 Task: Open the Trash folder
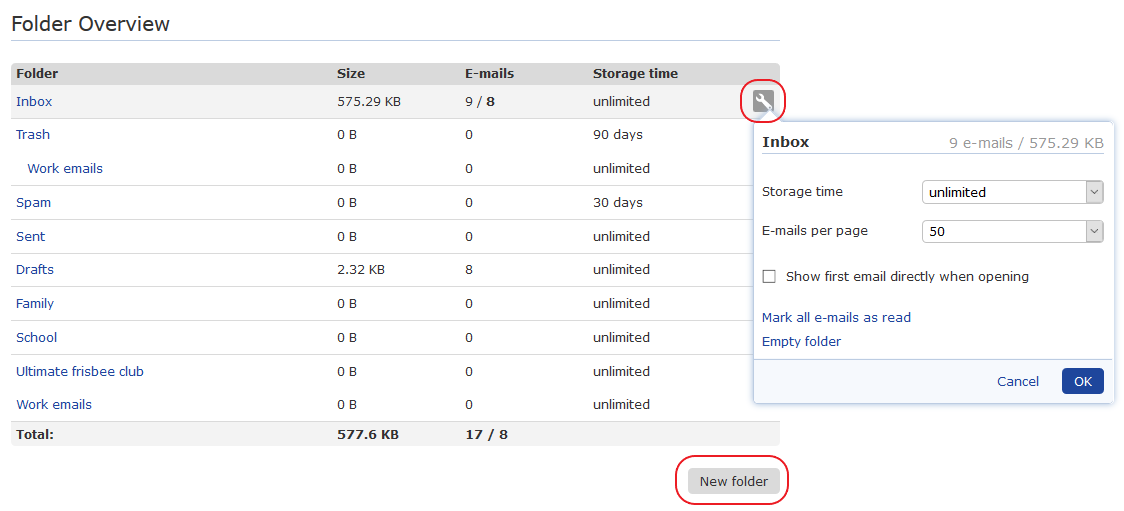(33, 135)
